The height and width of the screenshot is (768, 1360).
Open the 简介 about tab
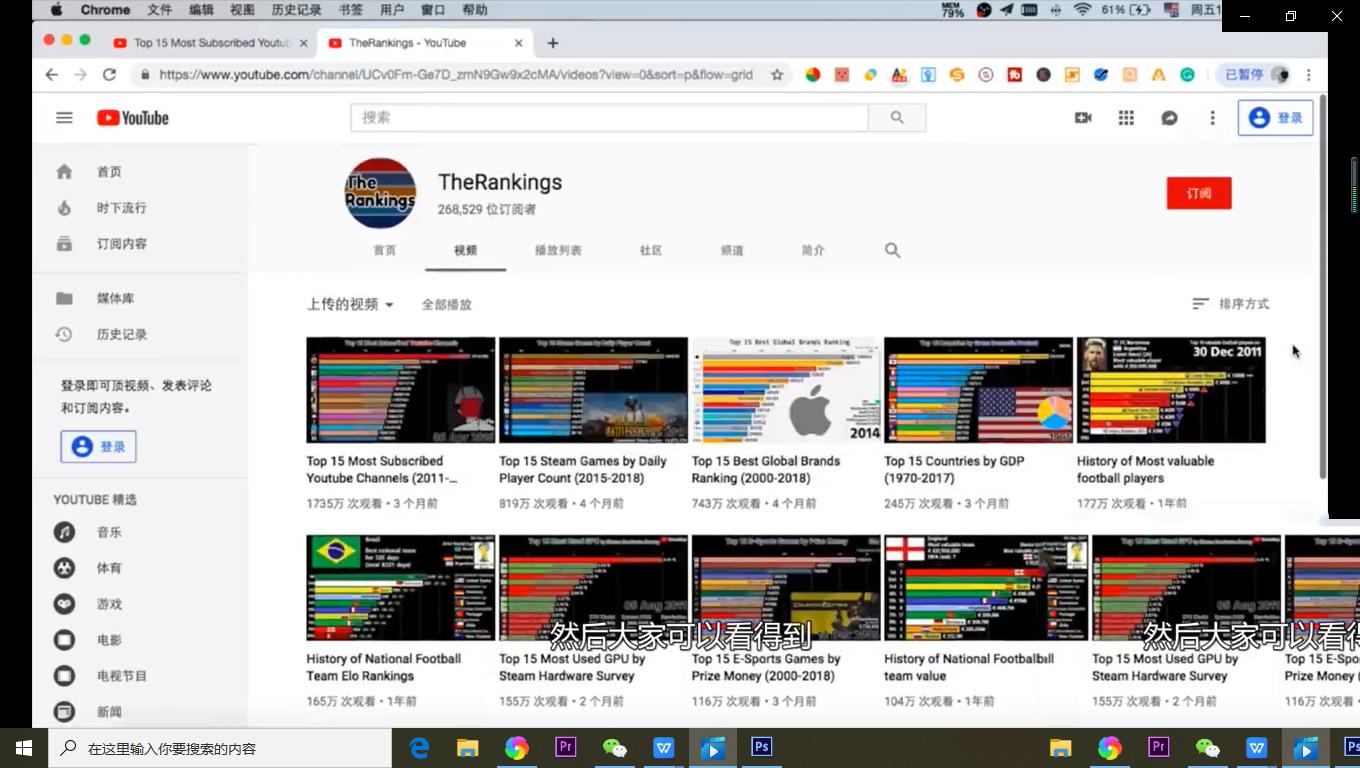813,251
